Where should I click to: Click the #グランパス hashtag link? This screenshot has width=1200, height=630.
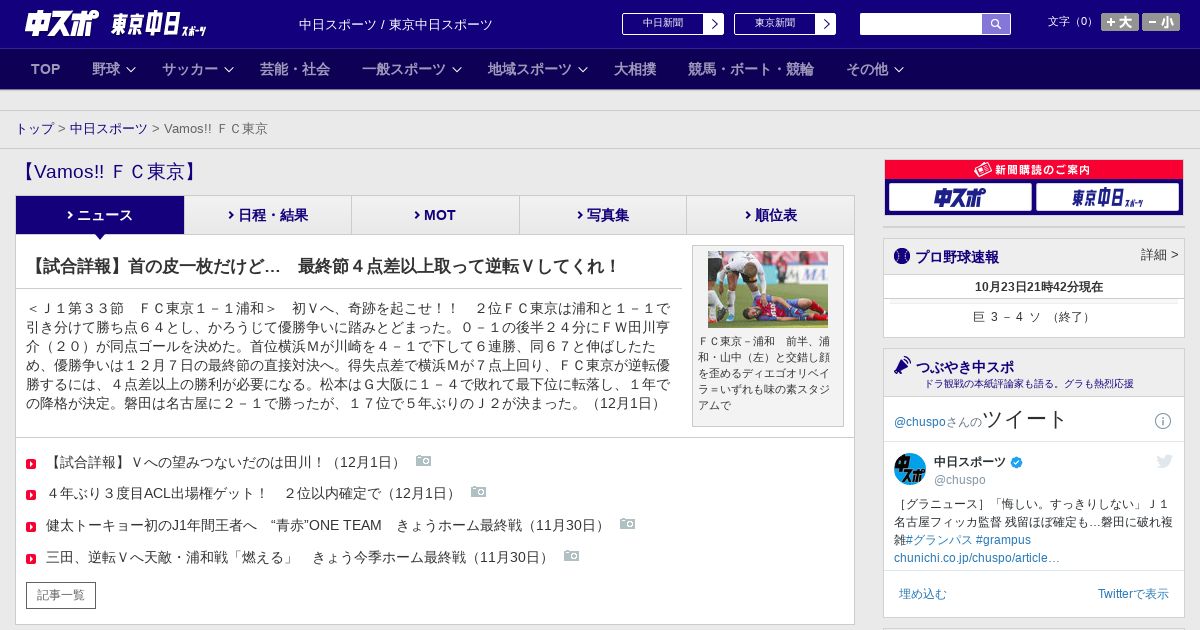click(939, 540)
